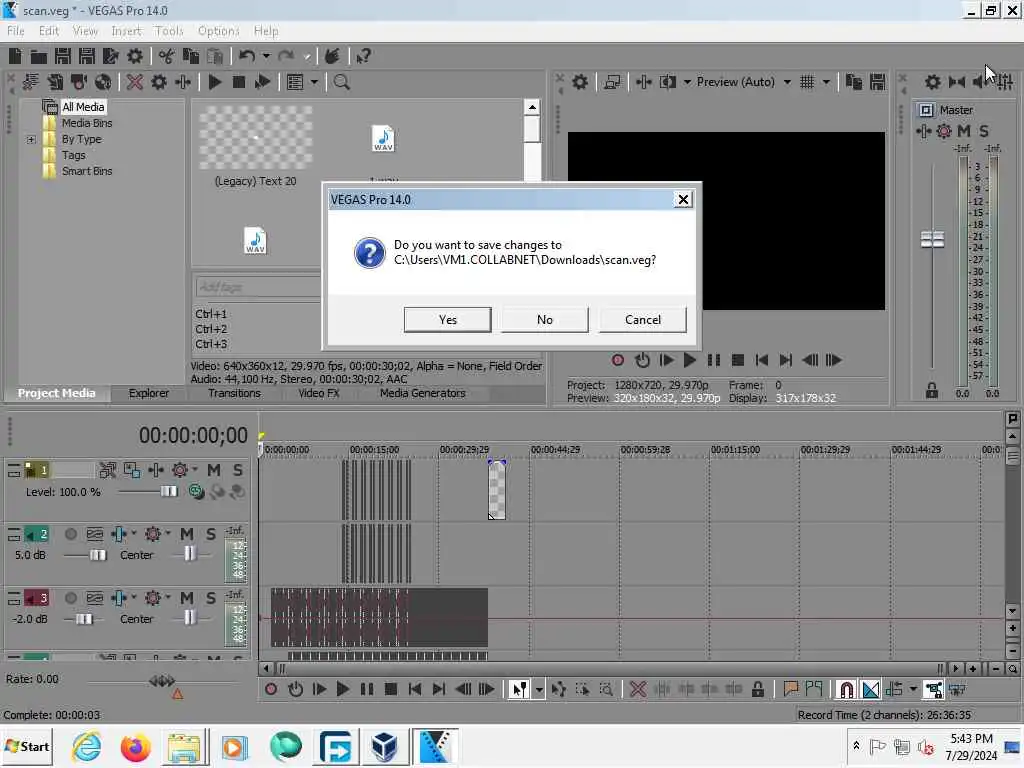The width and height of the screenshot is (1024, 768).
Task: Mute video track 1
Action: pos(214,470)
